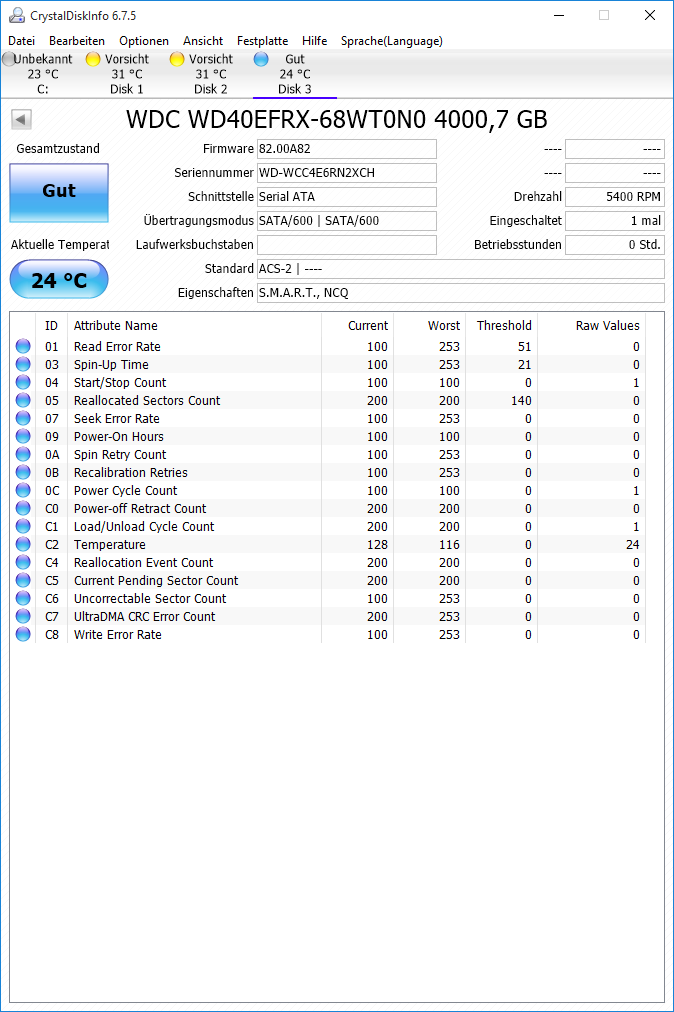
Task: Click the status orb of Spin Retry Count
Action: (x=23, y=455)
